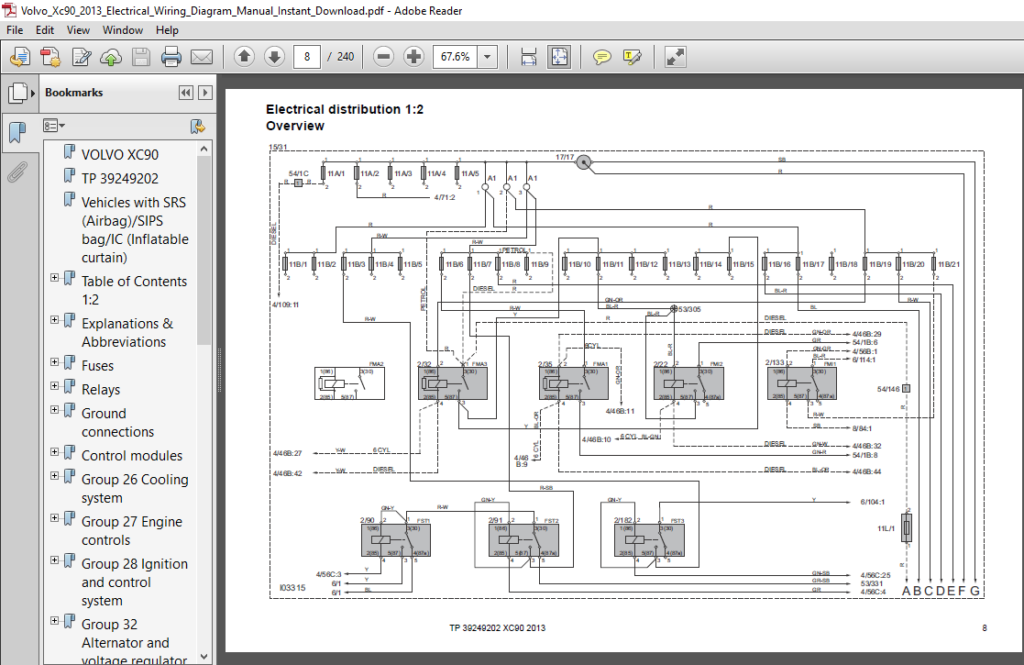Screen dimensions: 1024x665
Task: Zoom in with the plus button
Action: (x=413, y=57)
